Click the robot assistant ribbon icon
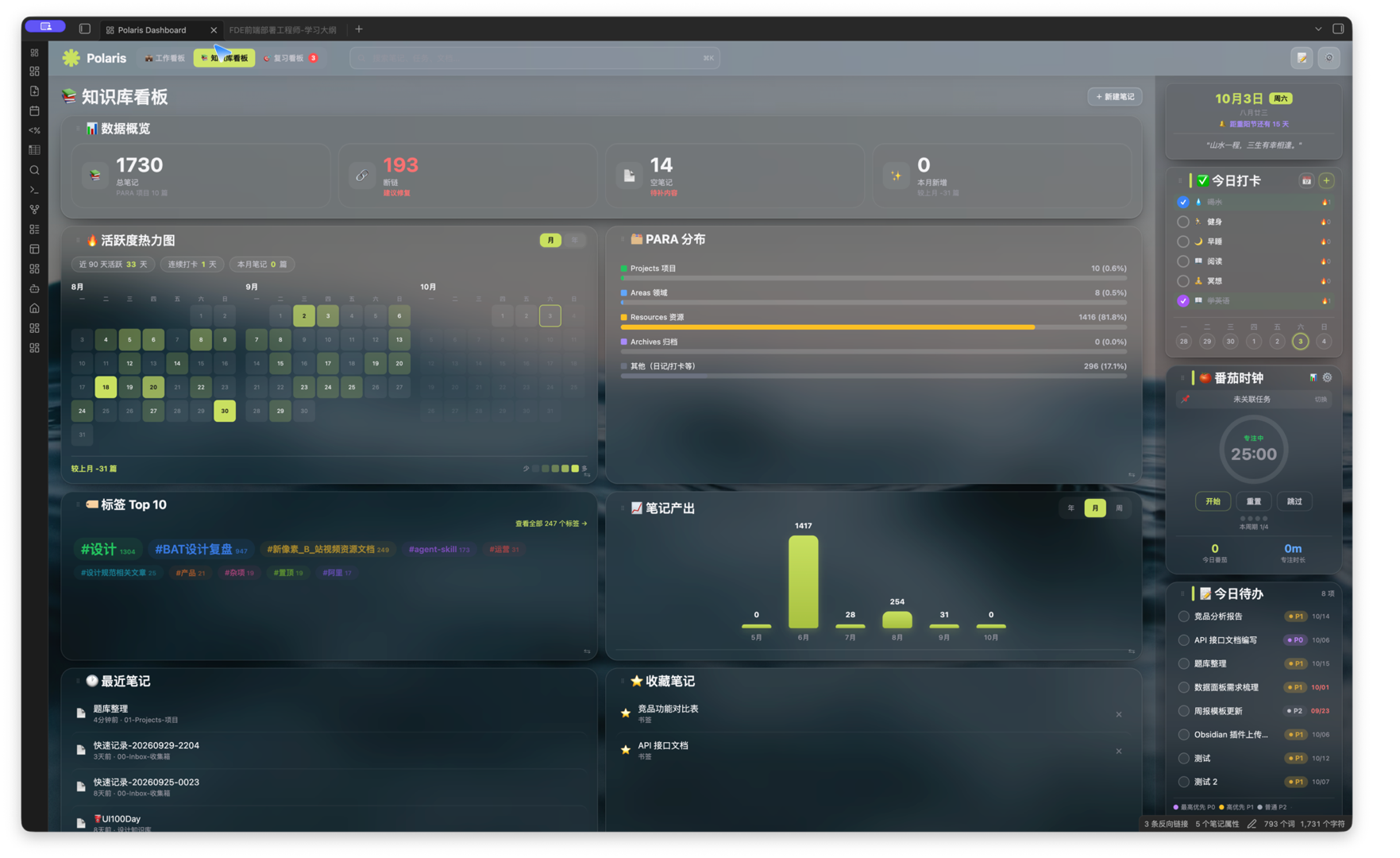This screenshot has height=858, width=1400. (x=34, y=288)
